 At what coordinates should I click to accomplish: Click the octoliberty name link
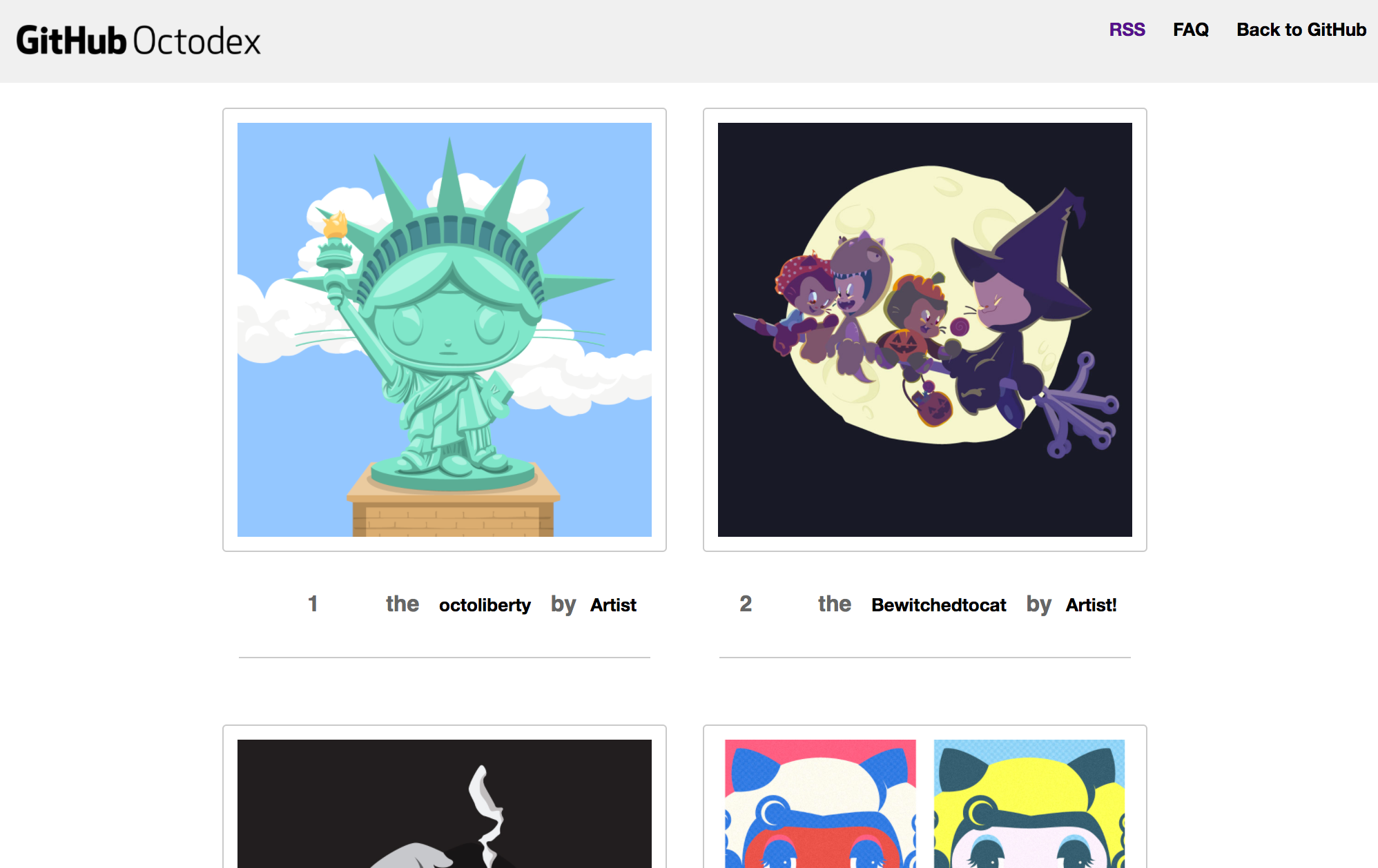(x=485, y=605)
